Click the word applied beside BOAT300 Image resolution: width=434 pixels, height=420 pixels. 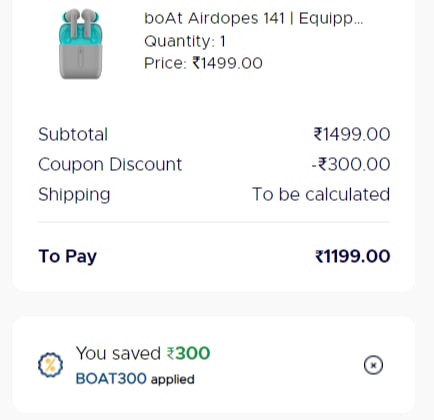click(x=172, y=380)
